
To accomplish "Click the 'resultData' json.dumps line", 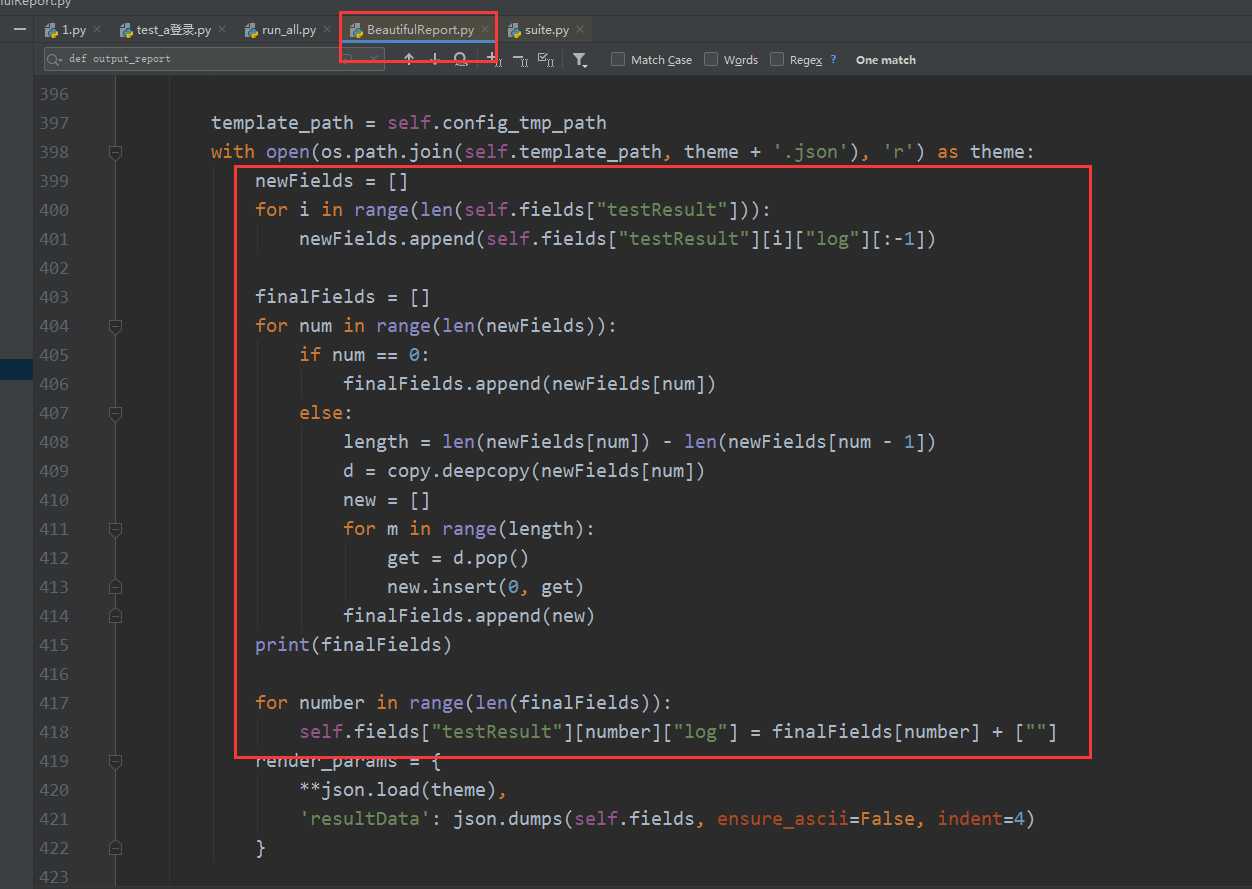I will (667, 819).
